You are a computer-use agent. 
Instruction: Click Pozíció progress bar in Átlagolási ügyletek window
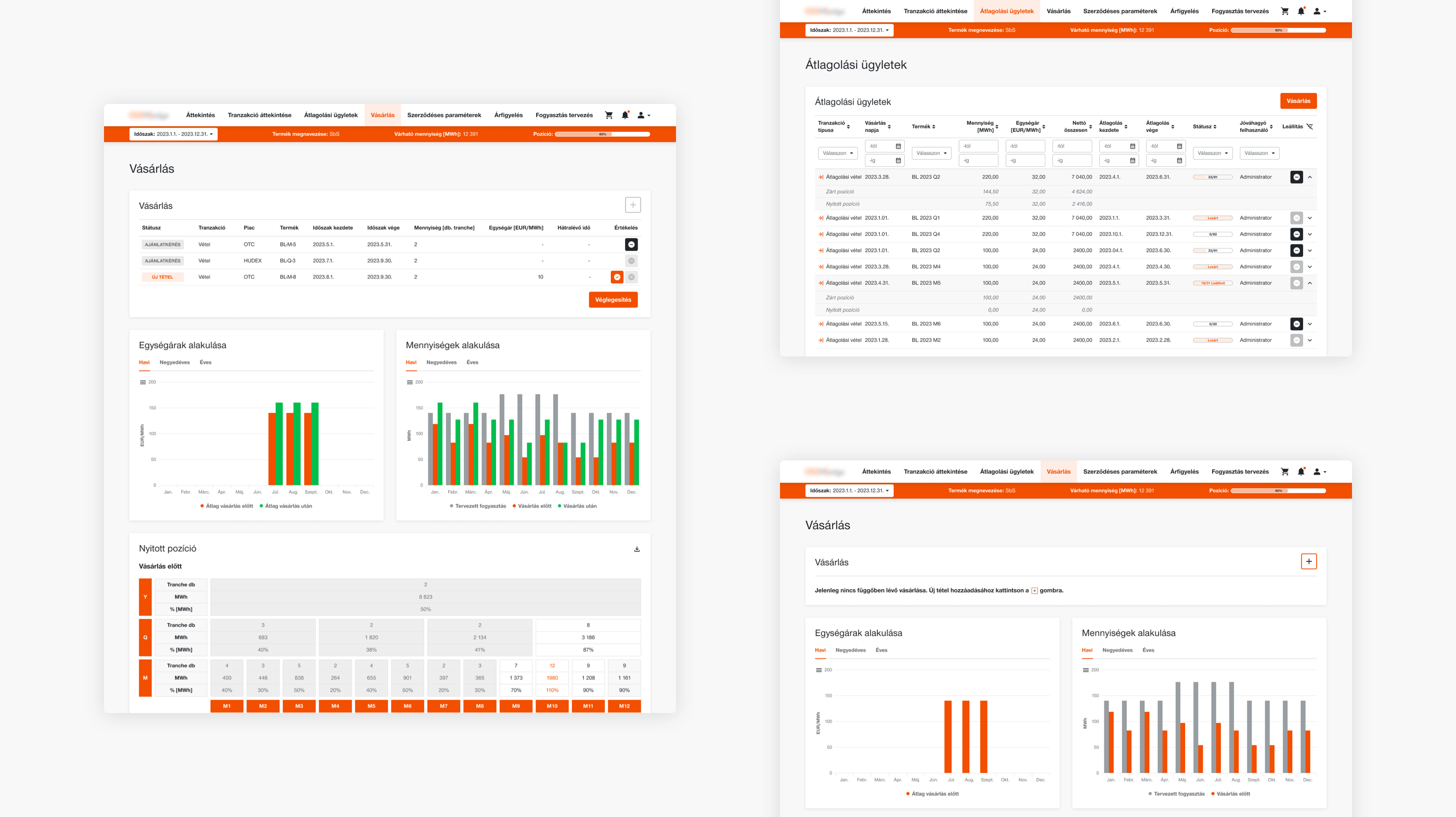click(1279, 31)
